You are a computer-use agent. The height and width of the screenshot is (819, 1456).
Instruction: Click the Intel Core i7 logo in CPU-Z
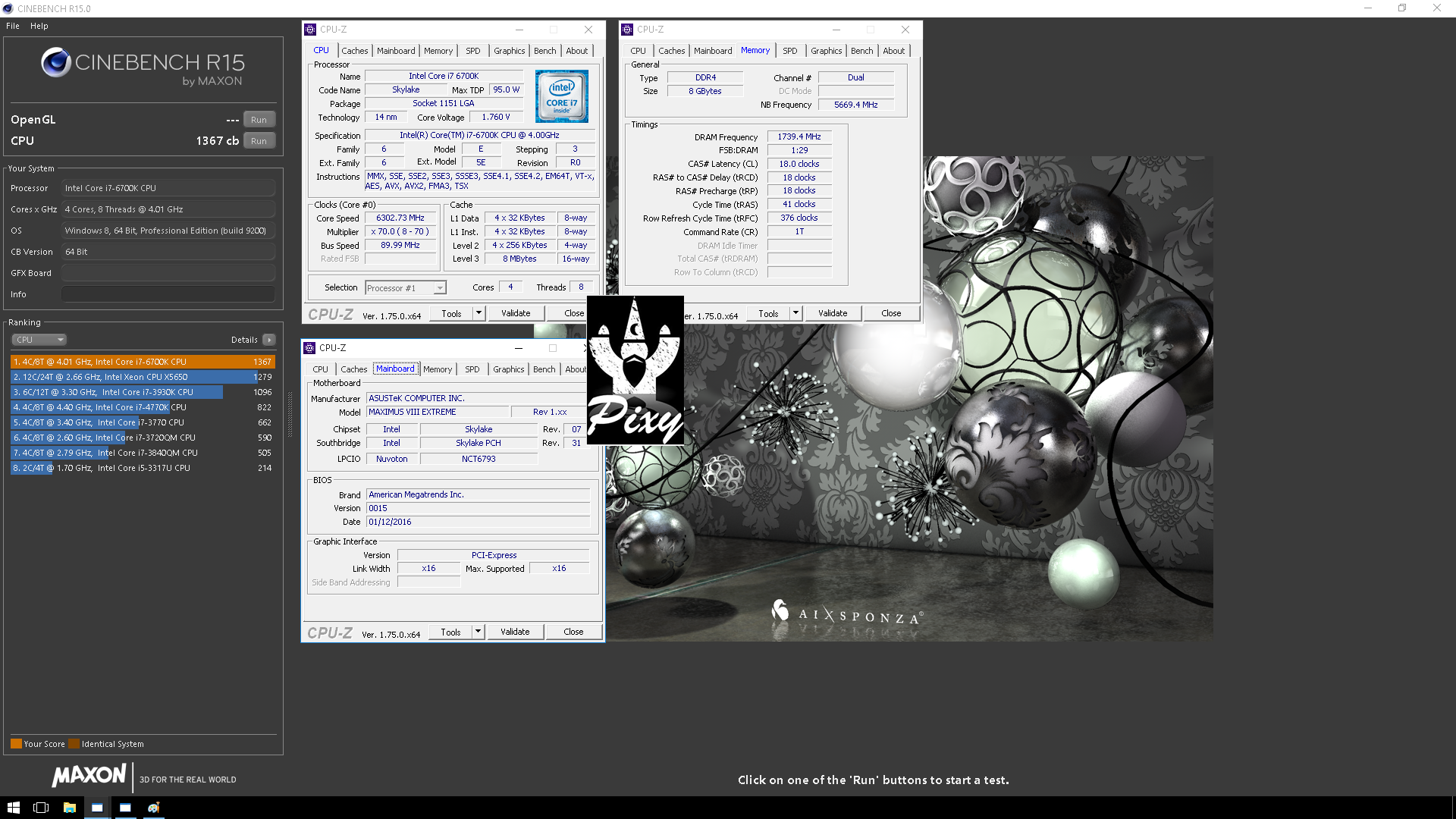point(562,96)
